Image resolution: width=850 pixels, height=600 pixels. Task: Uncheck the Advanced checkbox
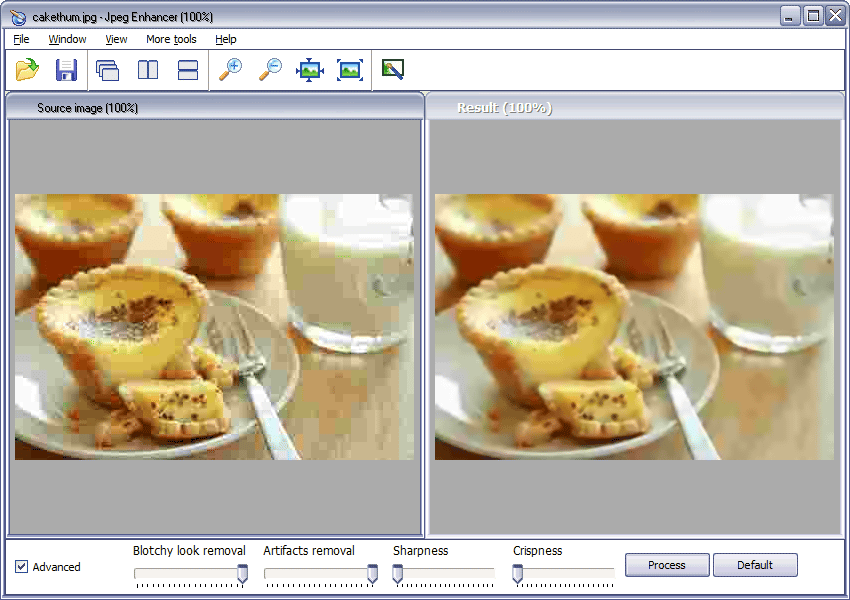[21, 566]
